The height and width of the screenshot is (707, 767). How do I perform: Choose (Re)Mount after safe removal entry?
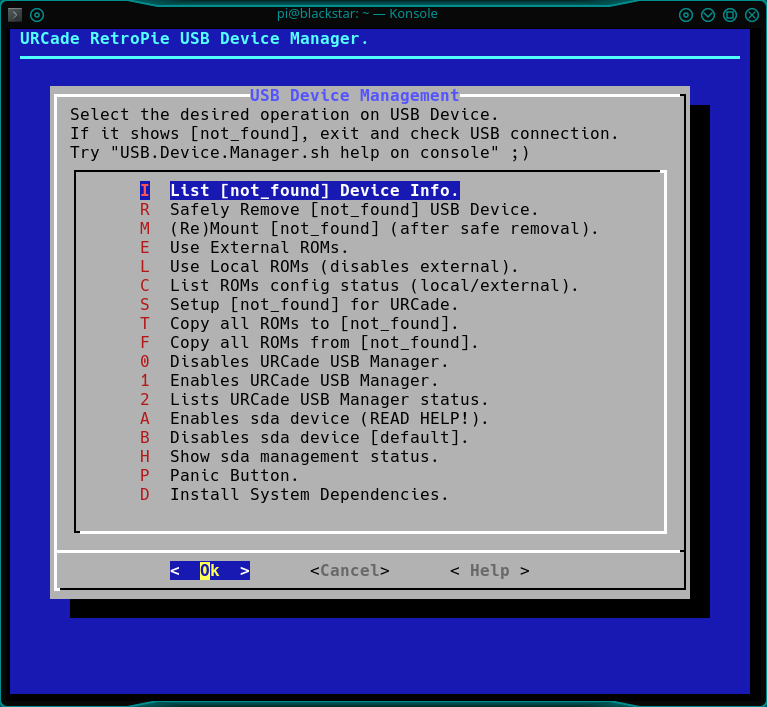pyautogui.click(x=384, y=229)
